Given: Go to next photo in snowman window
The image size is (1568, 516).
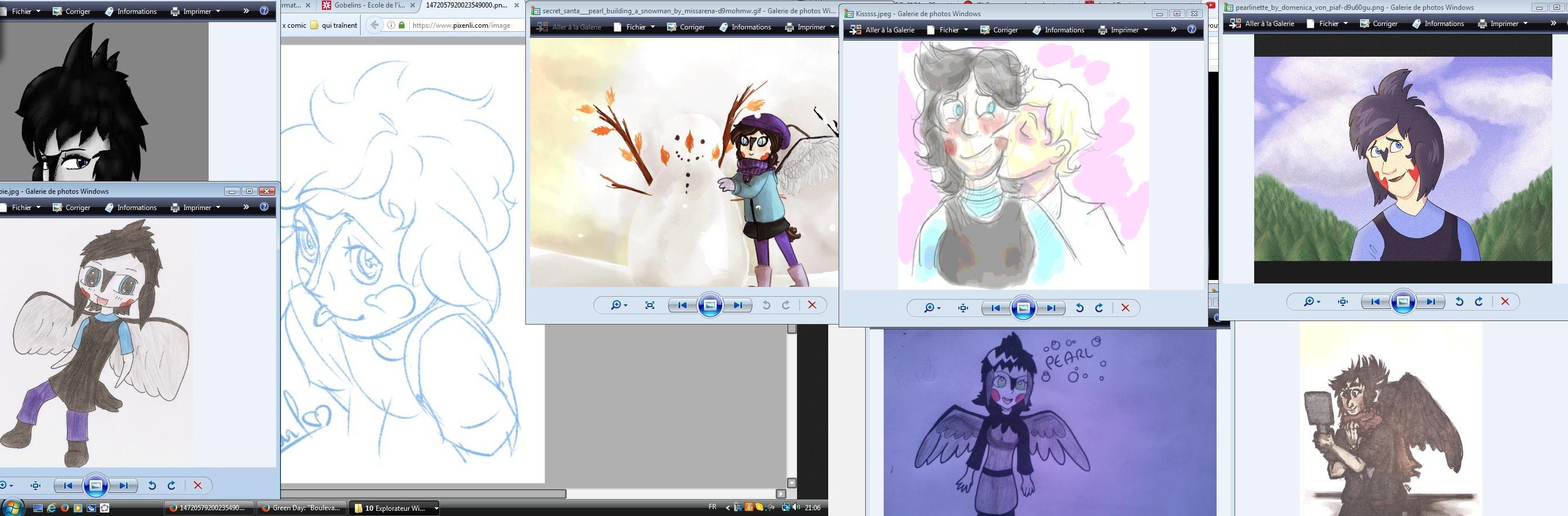Looking at the screenshot, I should click(737, 305).
